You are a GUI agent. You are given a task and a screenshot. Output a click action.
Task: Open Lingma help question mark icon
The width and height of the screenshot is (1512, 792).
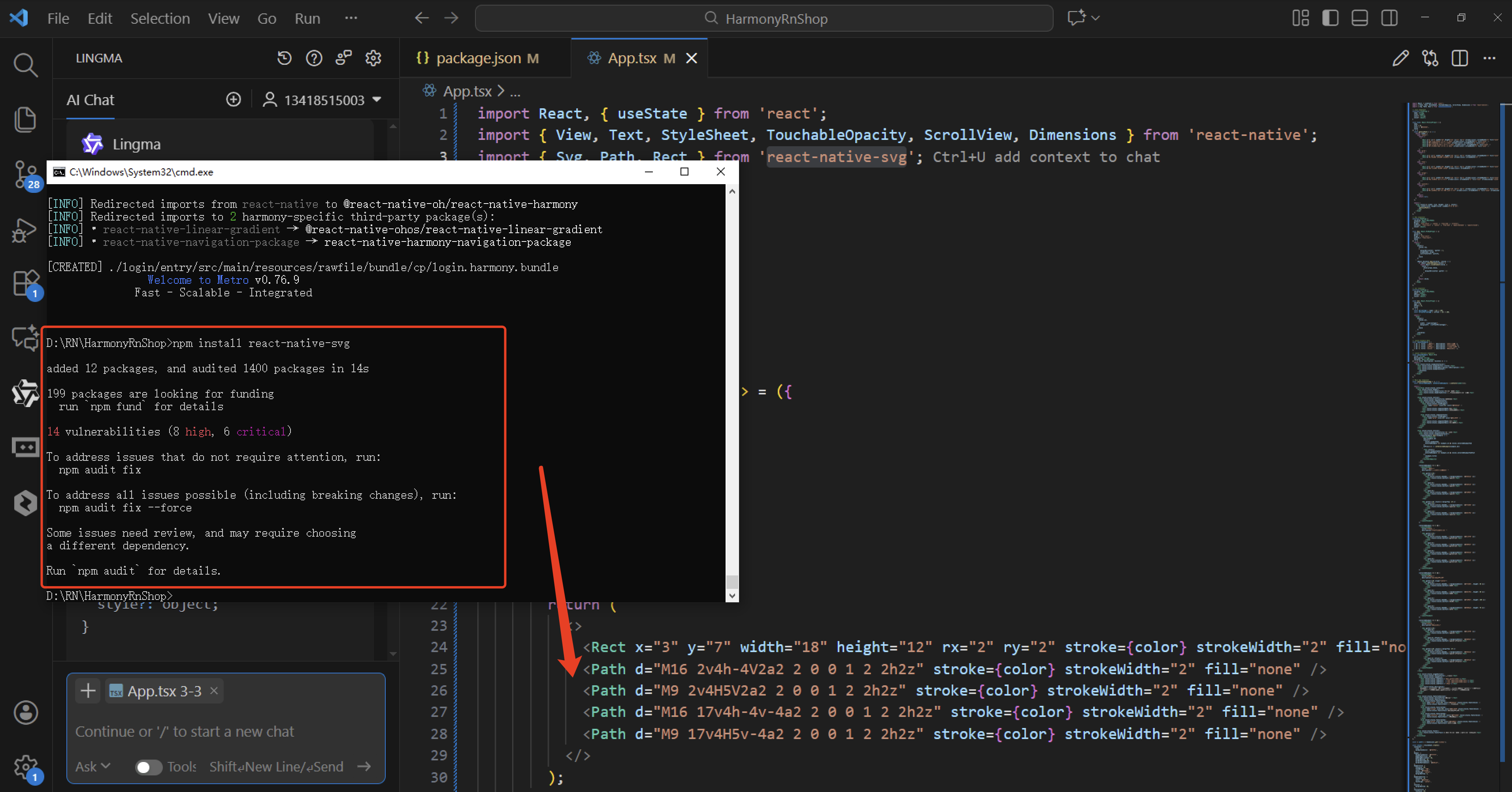point(314,58)
